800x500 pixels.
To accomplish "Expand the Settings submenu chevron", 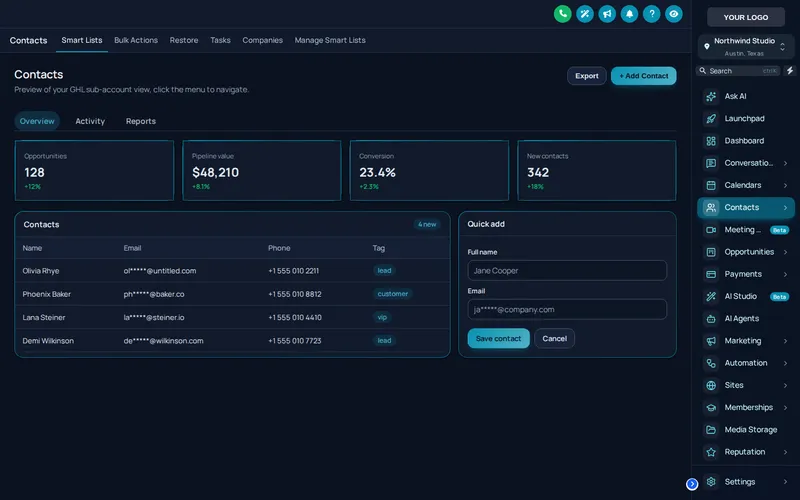I will 785,482.
